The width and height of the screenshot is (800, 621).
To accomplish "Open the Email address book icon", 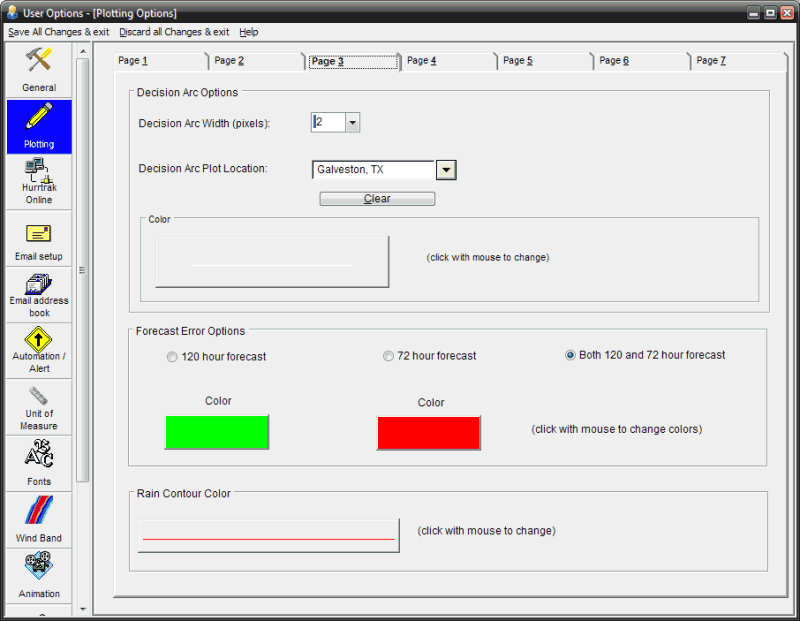I will click(x=39, y=286).
